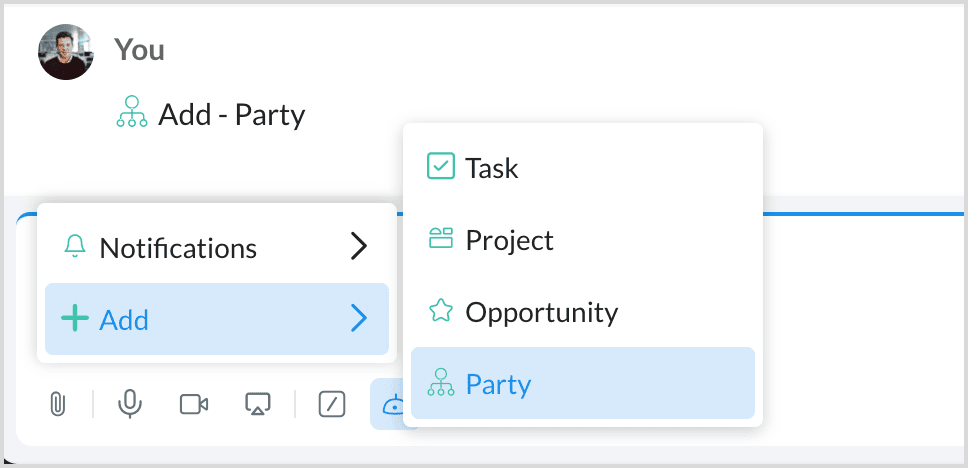Screen dimensions: 968x468
Task: Click the star icon beside Opportunity
Action: tap(440, 312)
